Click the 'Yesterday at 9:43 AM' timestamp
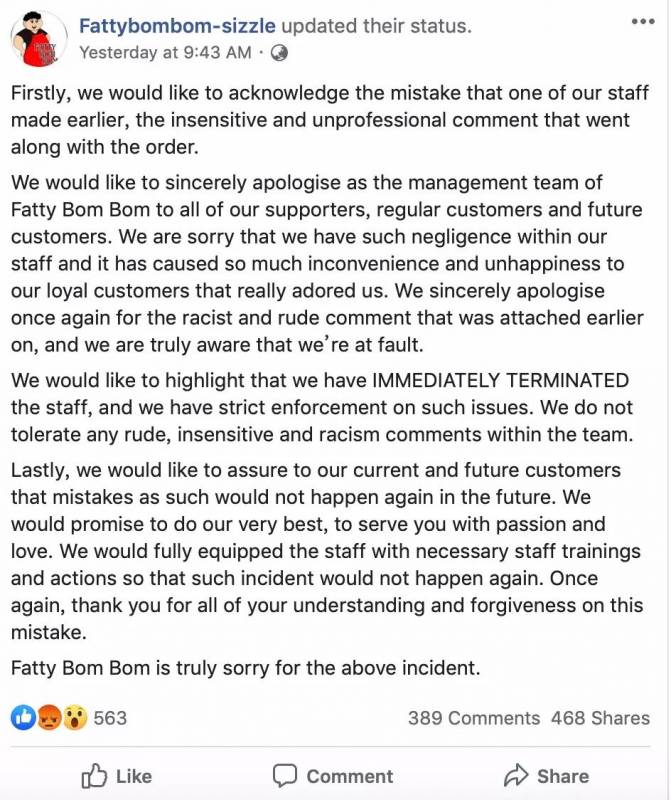Screen dimensions: 671x800 (165, 53)
